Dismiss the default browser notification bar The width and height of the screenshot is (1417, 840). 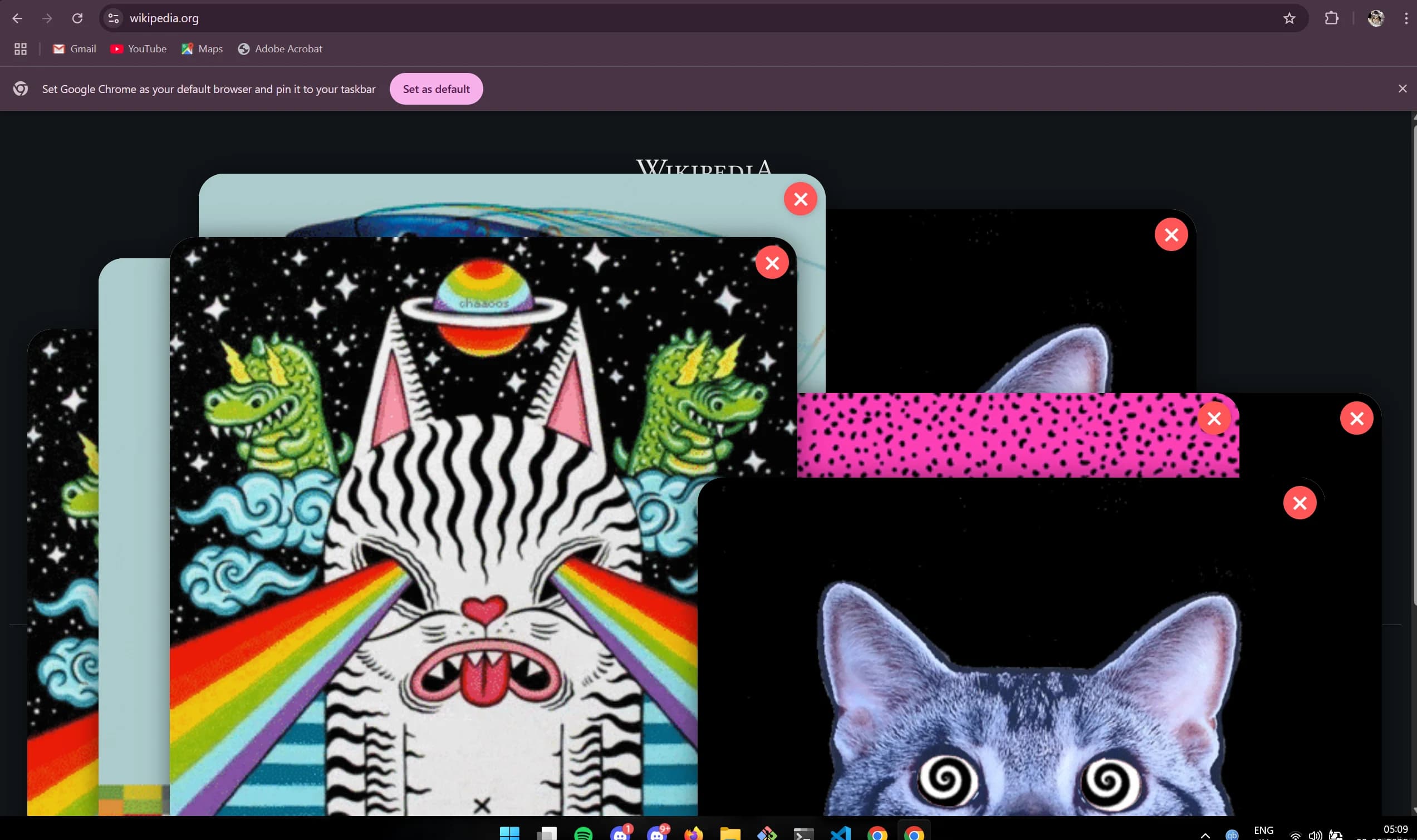1403,89
